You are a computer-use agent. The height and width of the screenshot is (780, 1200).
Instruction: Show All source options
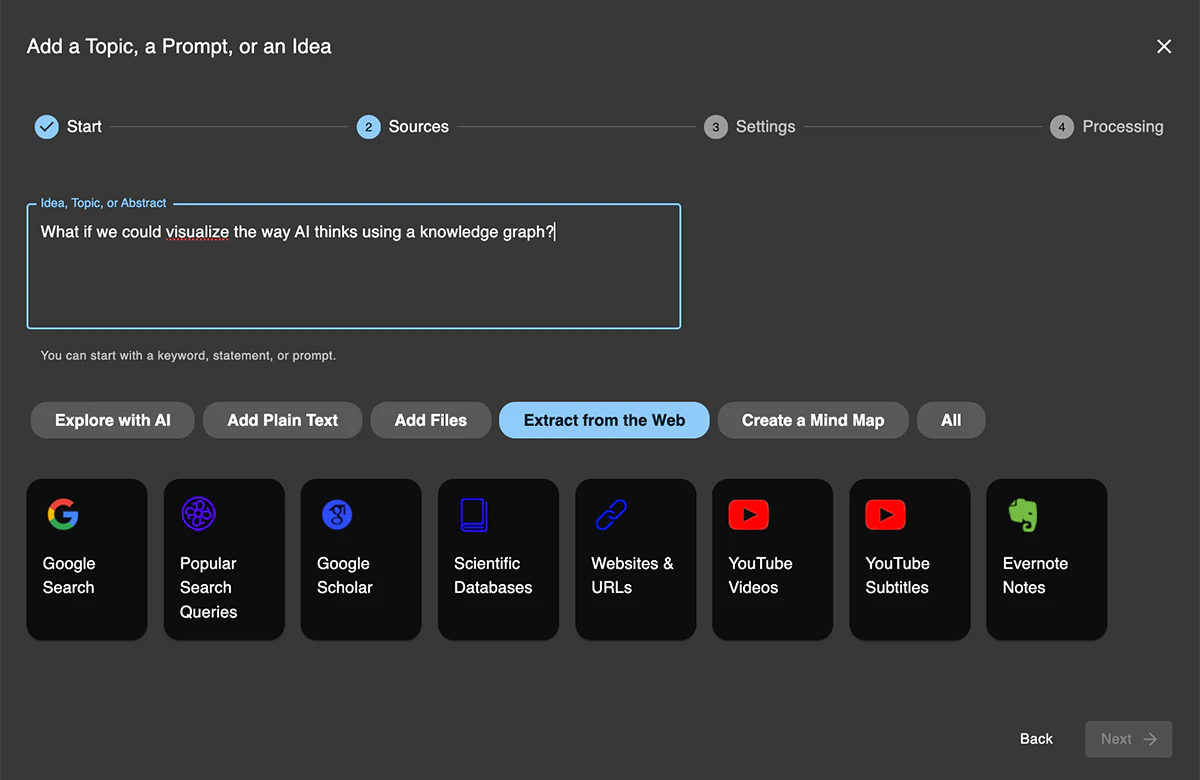point(951,420)
